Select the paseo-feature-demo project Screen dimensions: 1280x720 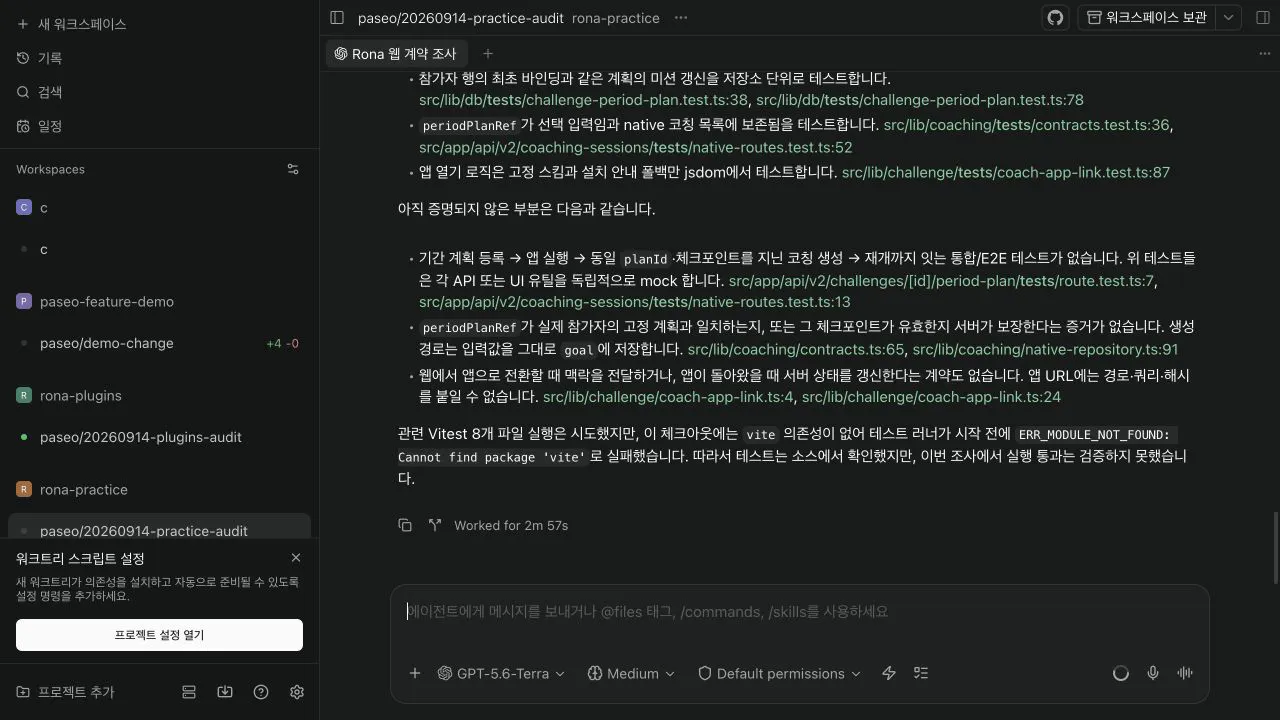(x=106, y=302)
